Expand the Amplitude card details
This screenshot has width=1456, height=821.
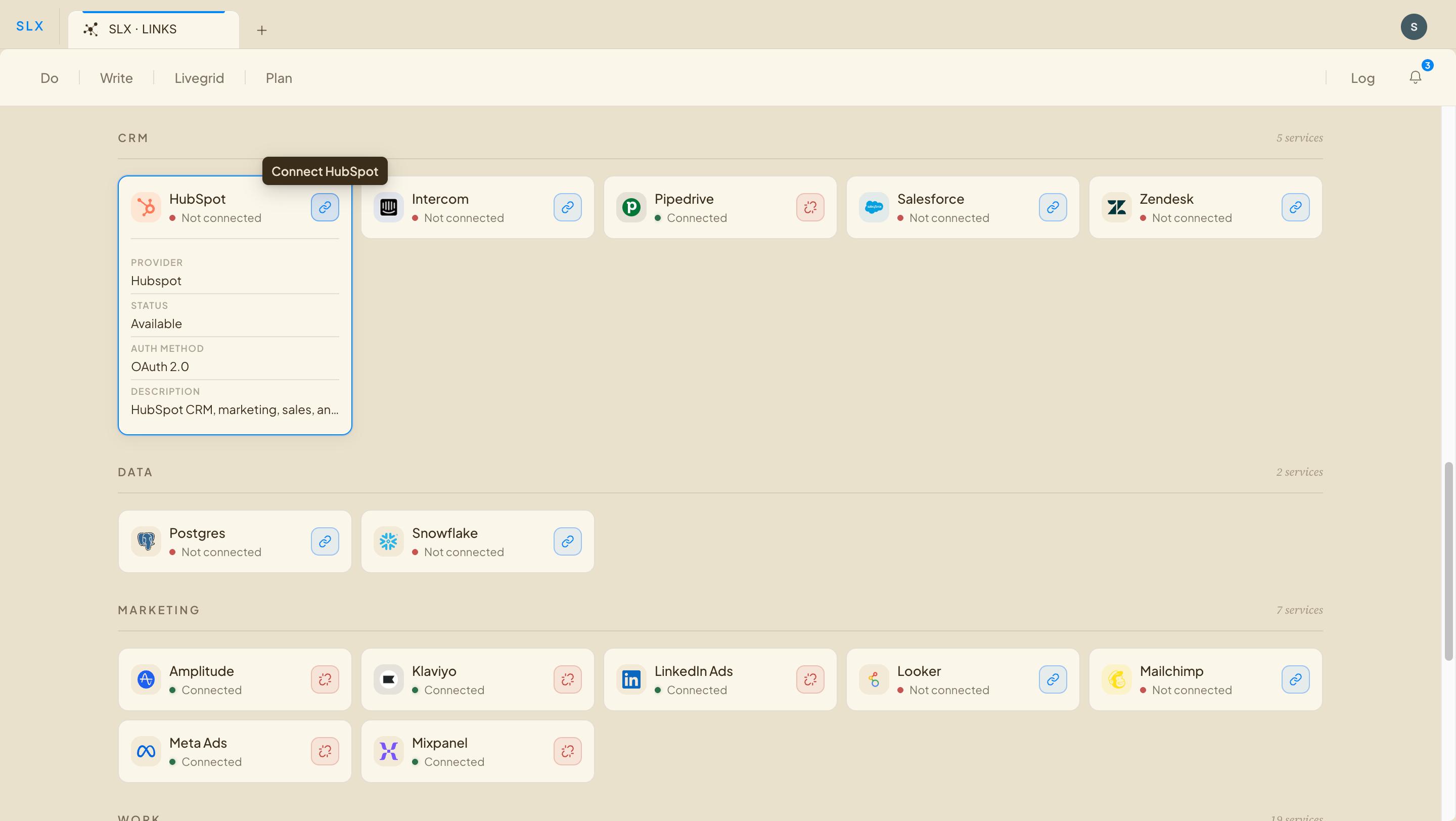[x=235, y=679]
